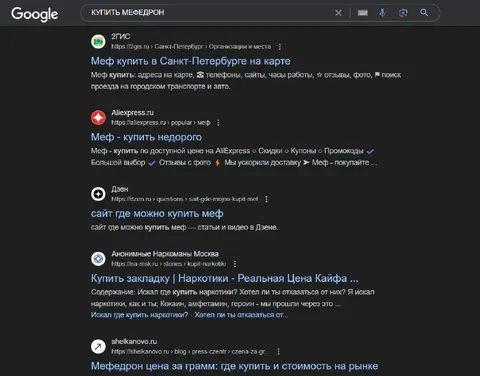Click the na-msk.ru › stories breadcrumb URL
This screenshot has height=376, width=480.
[169, 264]
